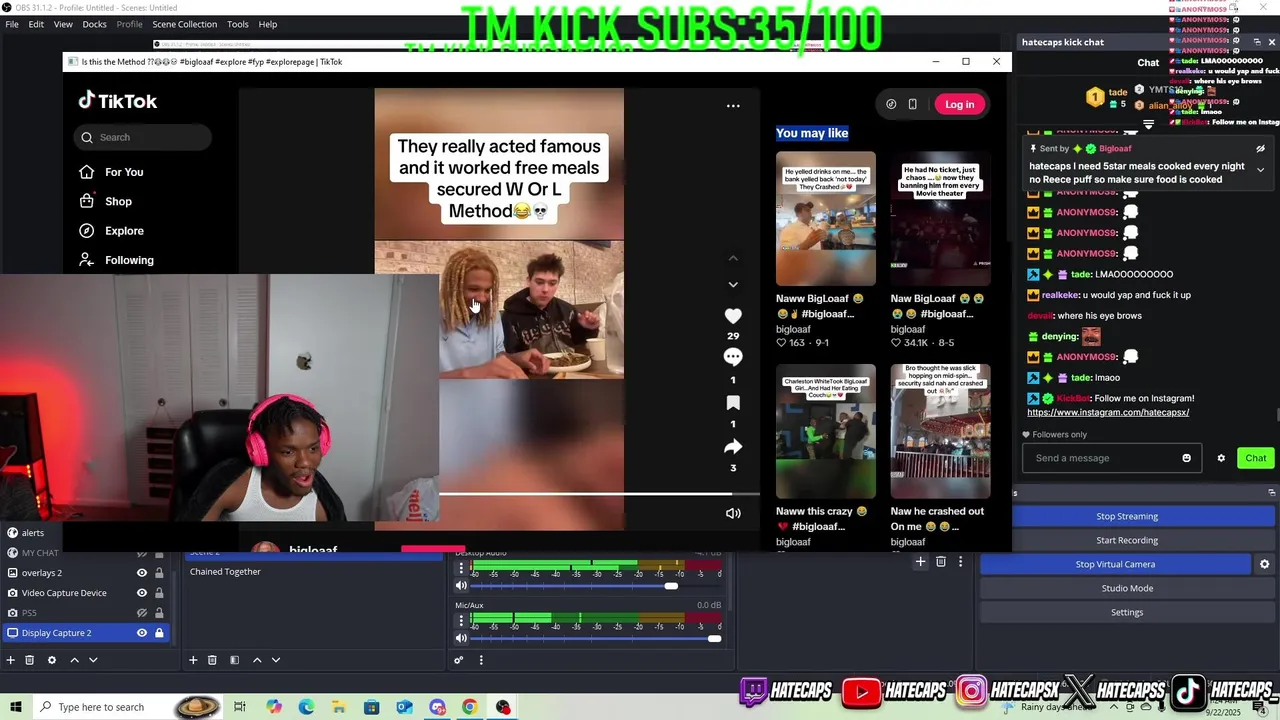Screen dimensions: 1280x720
Task: Collapse the pinned message chevron
Action: coord(1260,170)
